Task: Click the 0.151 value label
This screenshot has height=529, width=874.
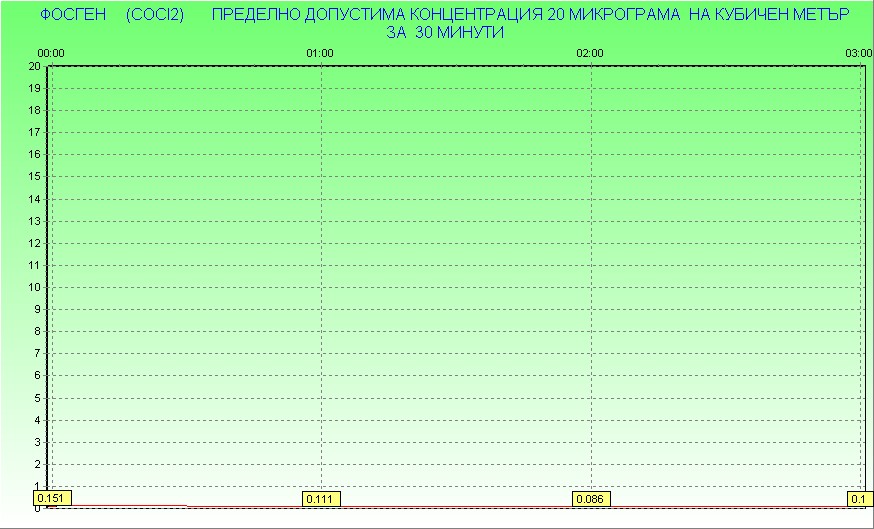Action: (x=48, y=498)
